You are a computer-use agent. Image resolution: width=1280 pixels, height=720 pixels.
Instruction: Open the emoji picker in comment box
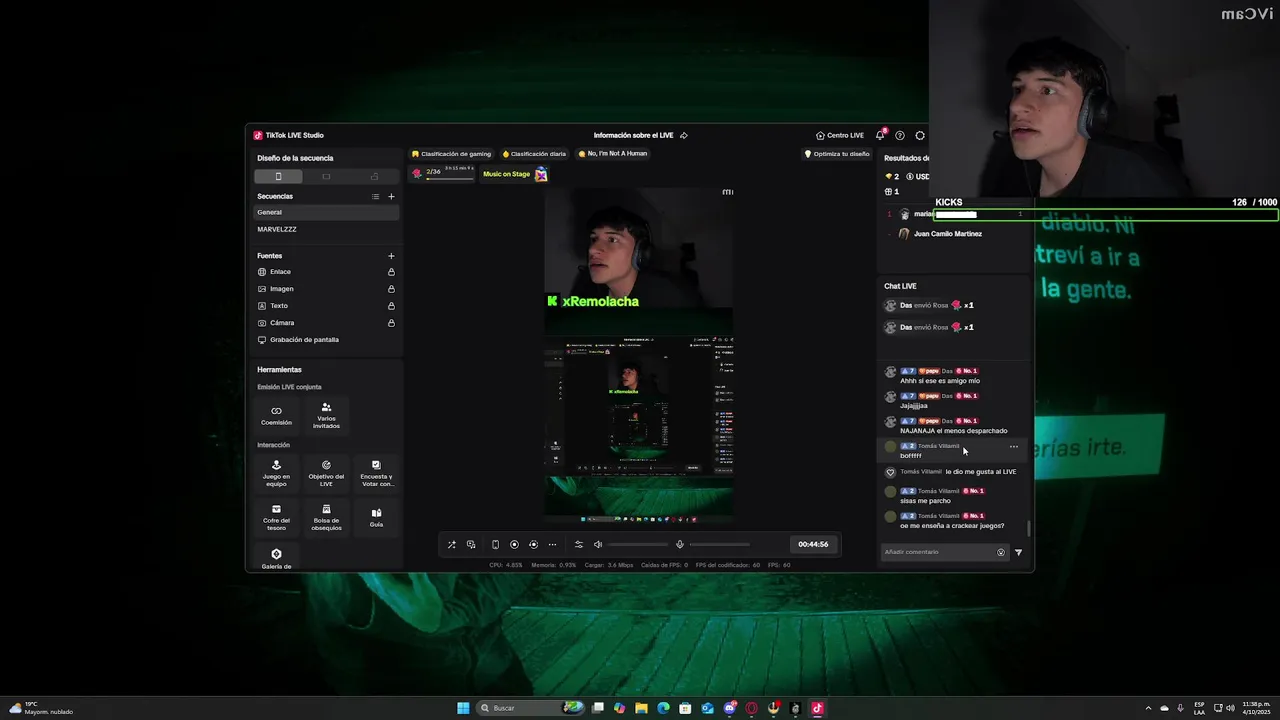coord(1001,552)
